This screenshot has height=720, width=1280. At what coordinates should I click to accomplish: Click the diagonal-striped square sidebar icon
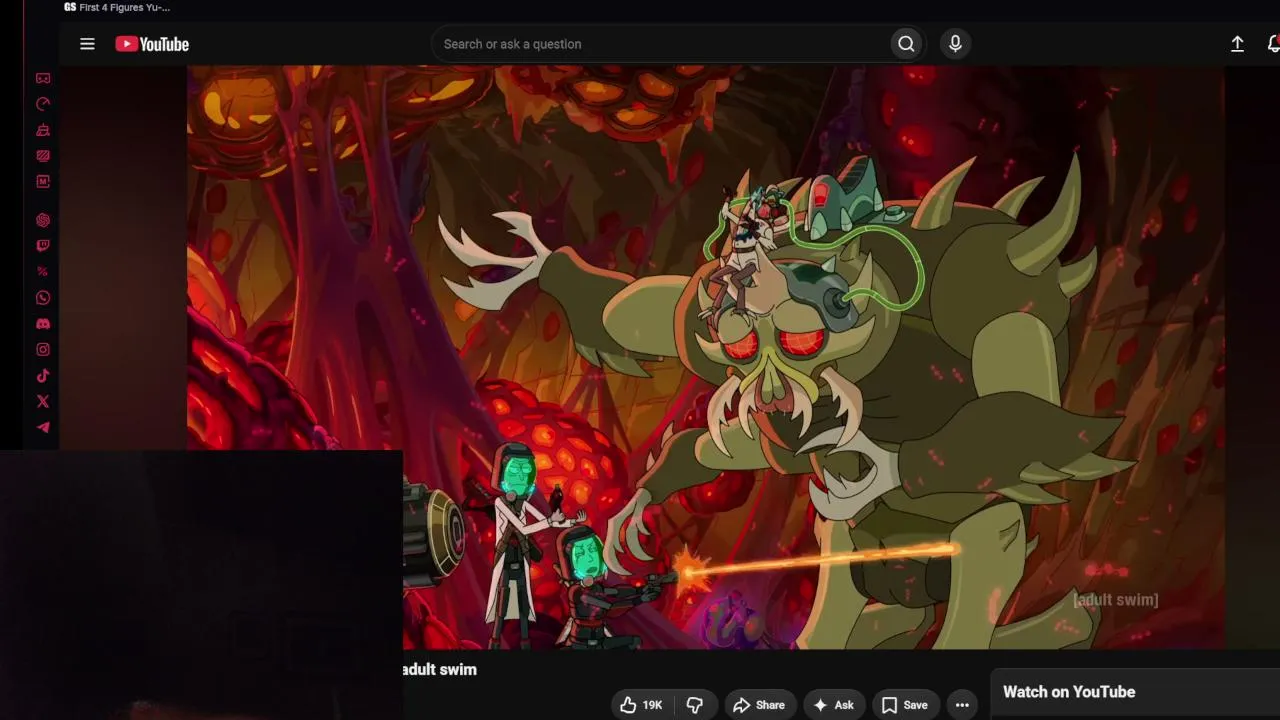click(x=43, y=156)
